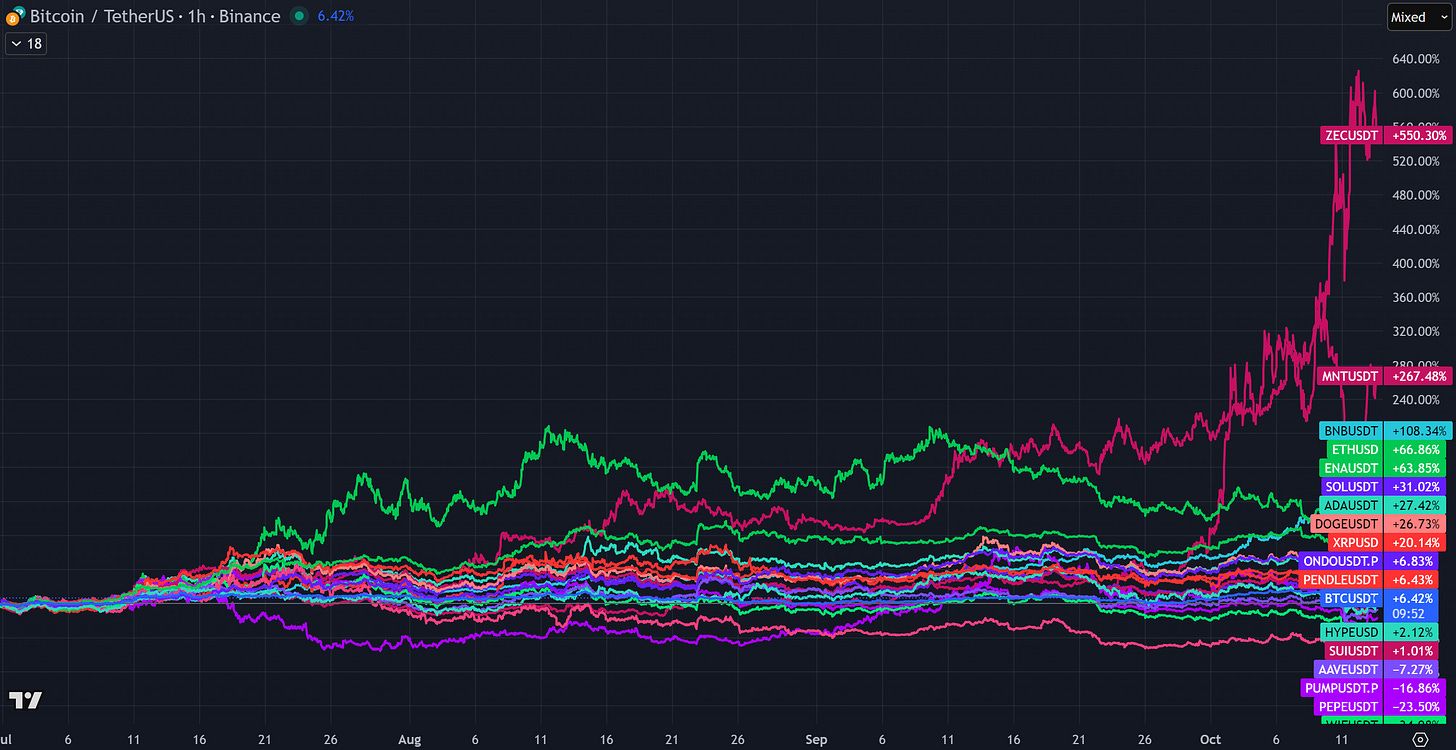
Task: Select the ZECUSDT price scale label
Action: [1351, 135]
